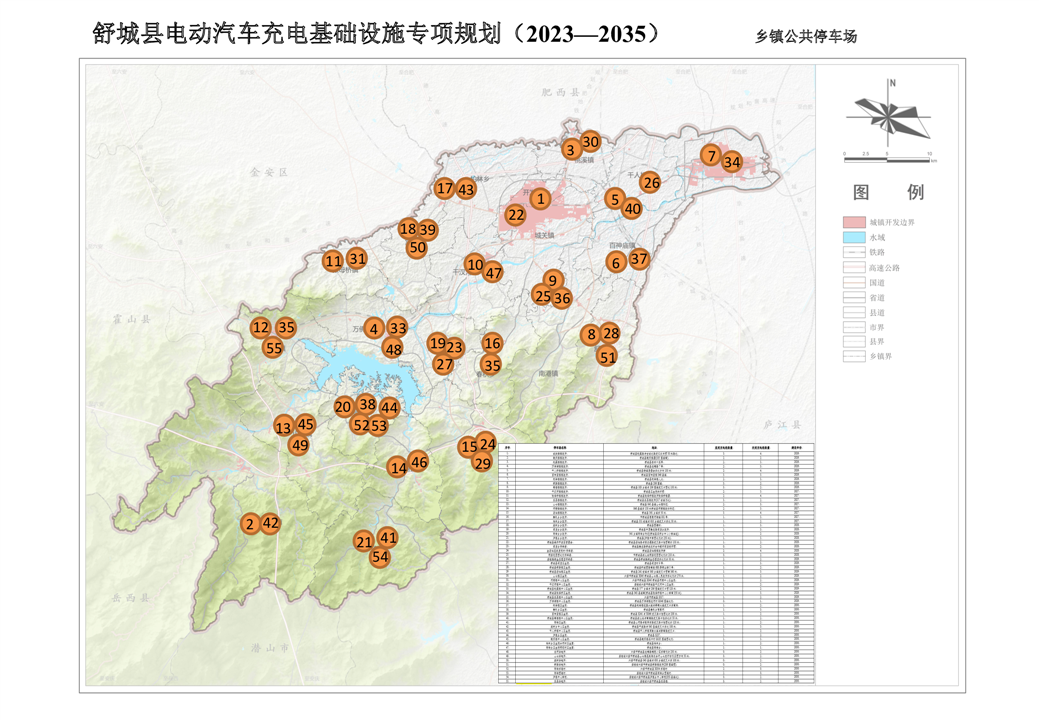Click marker number 37
1039x720 pixels.
pyautogui.click(x=639, y=258)
